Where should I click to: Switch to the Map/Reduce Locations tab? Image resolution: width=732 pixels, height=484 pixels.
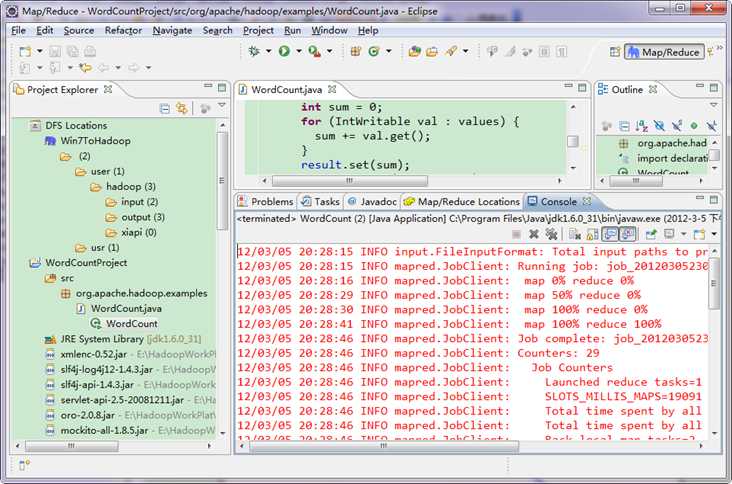coord(461,202)
